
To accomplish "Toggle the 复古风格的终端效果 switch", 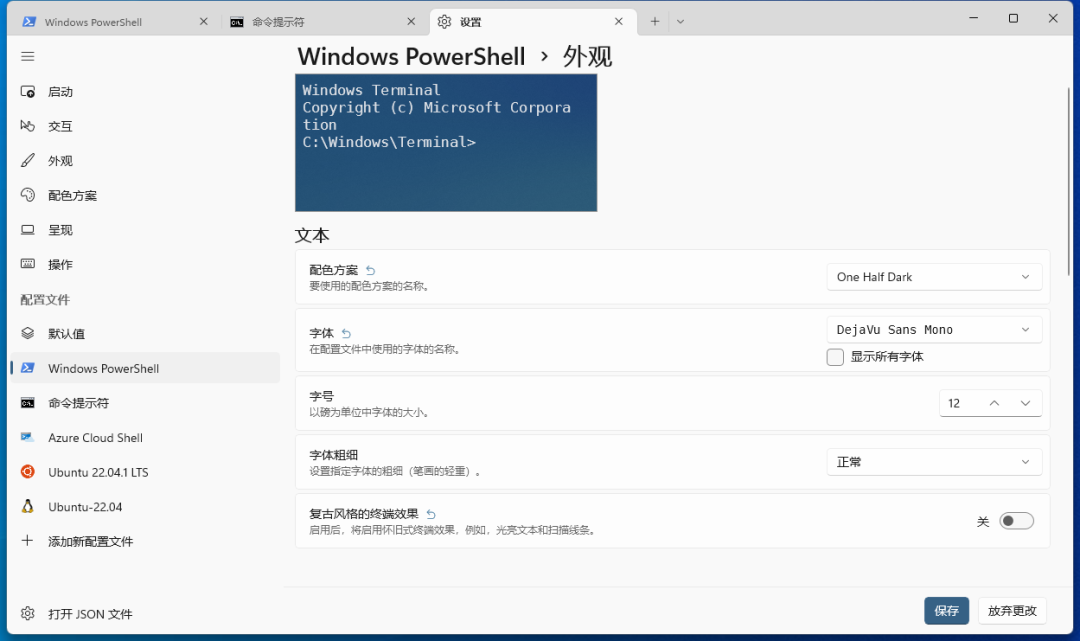I will (1017, 521).
